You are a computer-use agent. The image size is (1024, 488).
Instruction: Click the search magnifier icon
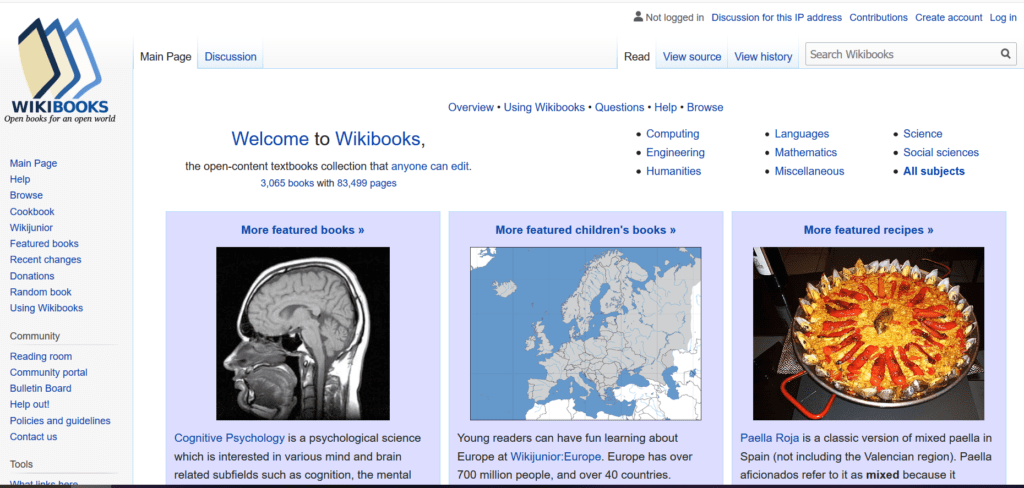coord(1006,54)
